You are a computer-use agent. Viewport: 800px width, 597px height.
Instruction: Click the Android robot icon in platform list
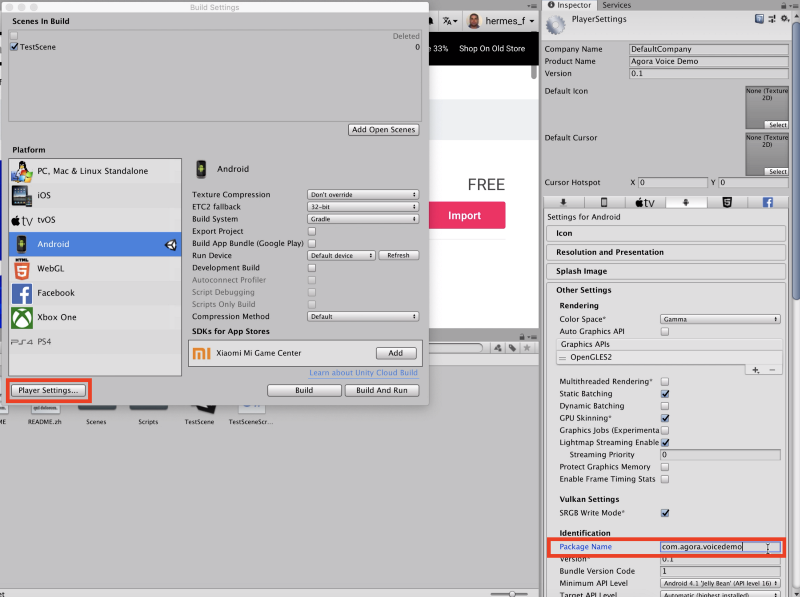(21, 244)
